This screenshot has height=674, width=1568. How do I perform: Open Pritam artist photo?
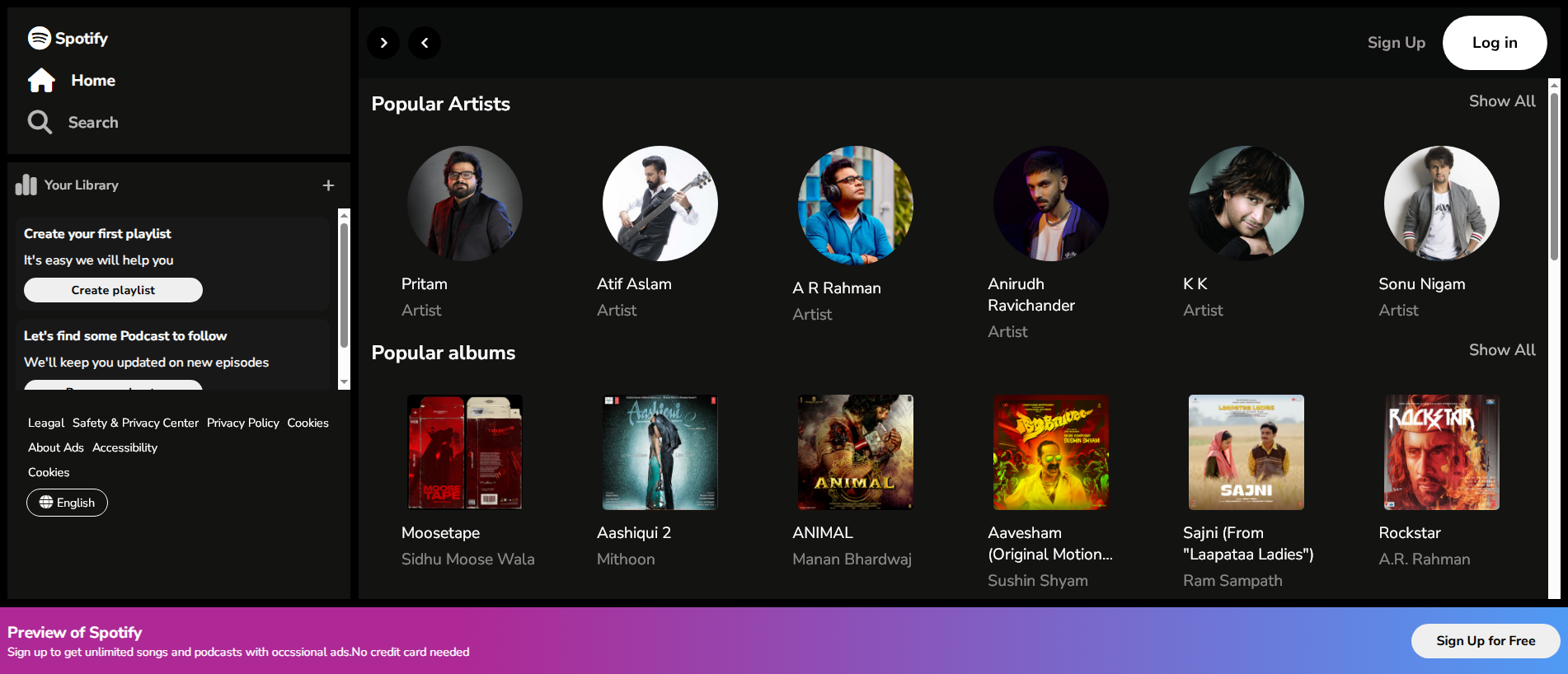click(x=465, y=204)
